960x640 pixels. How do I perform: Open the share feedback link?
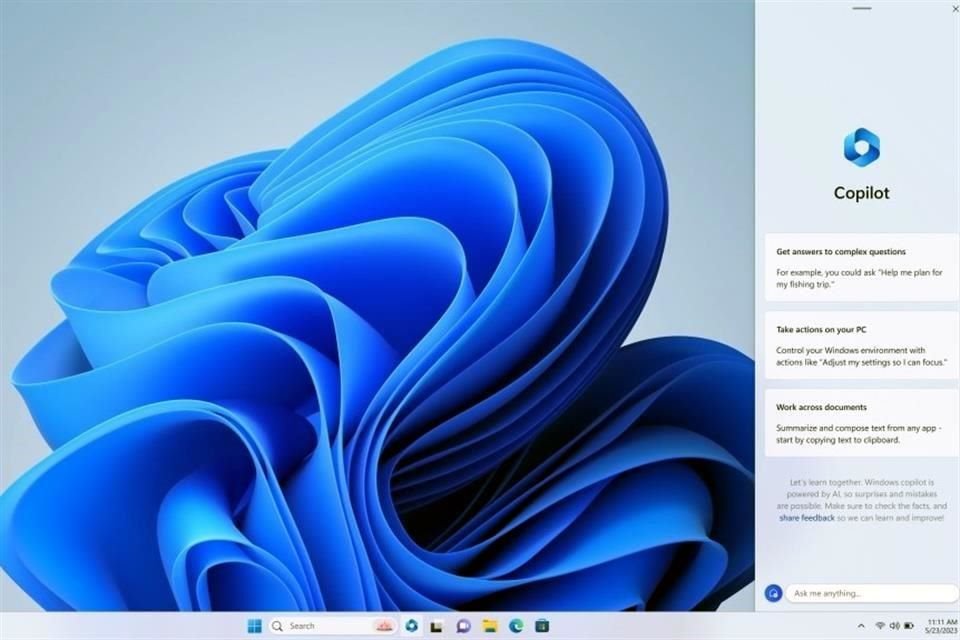point(805,518)
